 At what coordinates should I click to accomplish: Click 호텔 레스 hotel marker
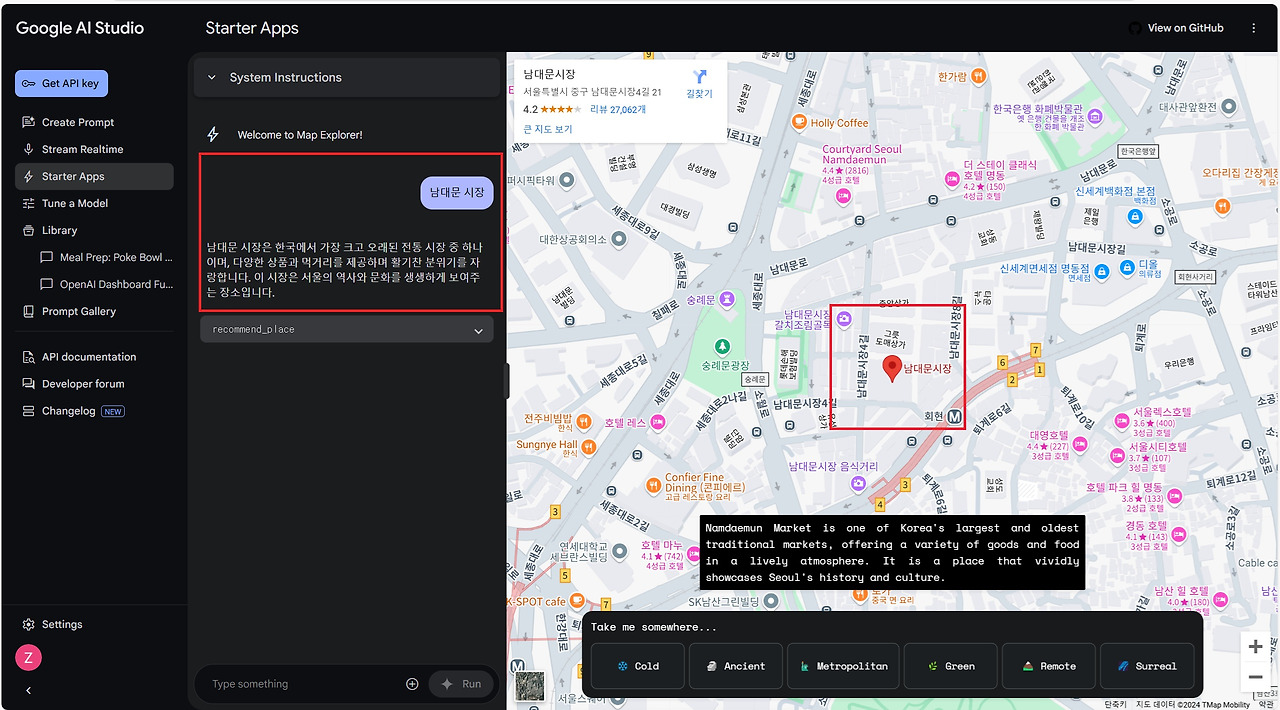(x=658, y=422)
